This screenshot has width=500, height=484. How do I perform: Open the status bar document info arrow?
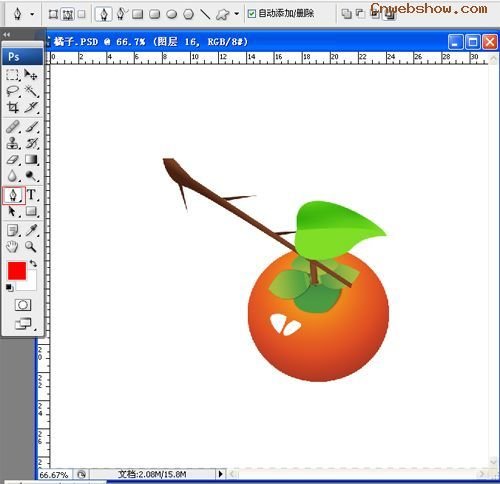[220, 473]
